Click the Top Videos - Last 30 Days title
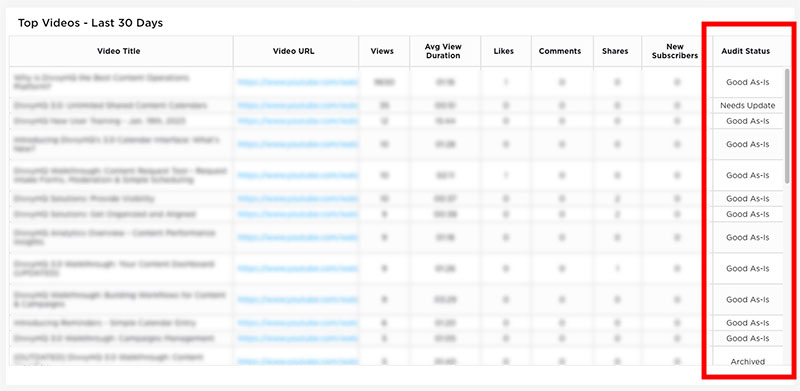Image resolution: width=800 pixels, height=391 pixels. pos(90,23)
